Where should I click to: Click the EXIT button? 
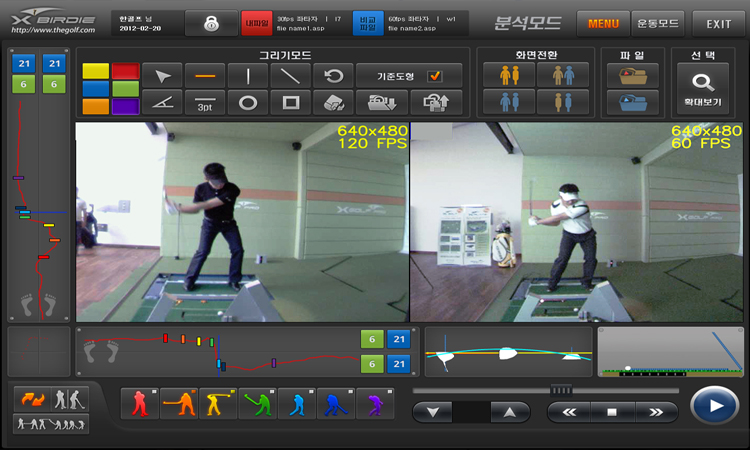pyautogui.click(x=718, y=23)
